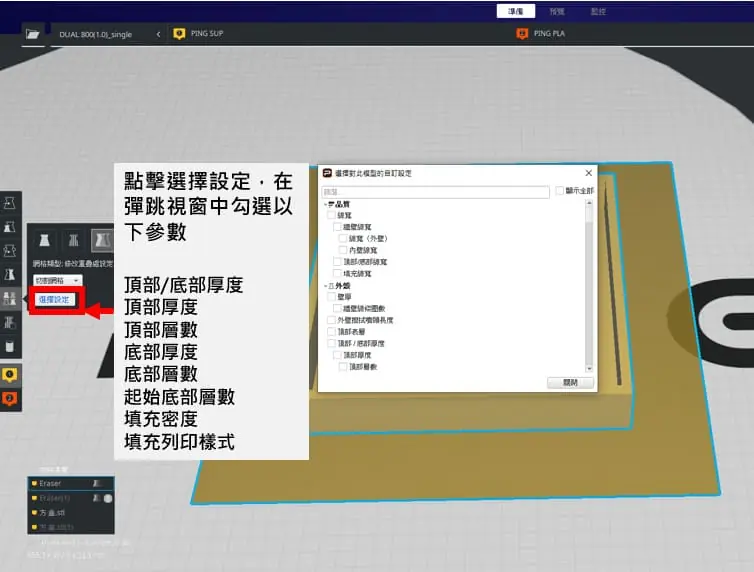Click the white circle on Eraser(1) row
Image resolution: width=754 pixels, height=572 pixels.
tap(108, 498)
